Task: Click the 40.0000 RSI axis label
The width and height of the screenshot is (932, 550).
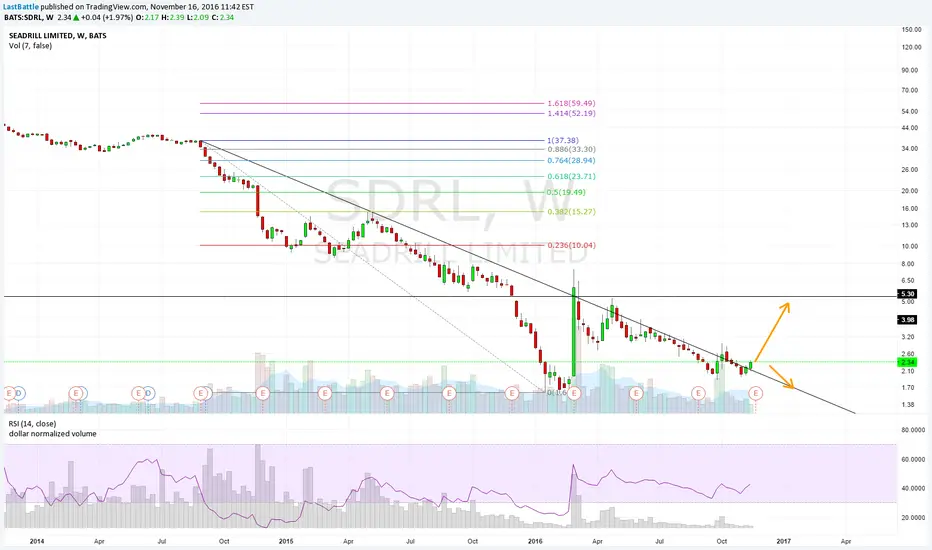Action: pyautogui.click(x=914, y=489)
